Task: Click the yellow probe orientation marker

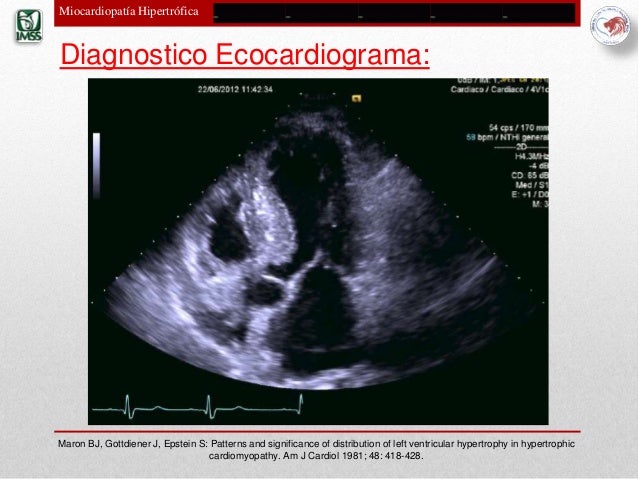Action: point(356,98)
